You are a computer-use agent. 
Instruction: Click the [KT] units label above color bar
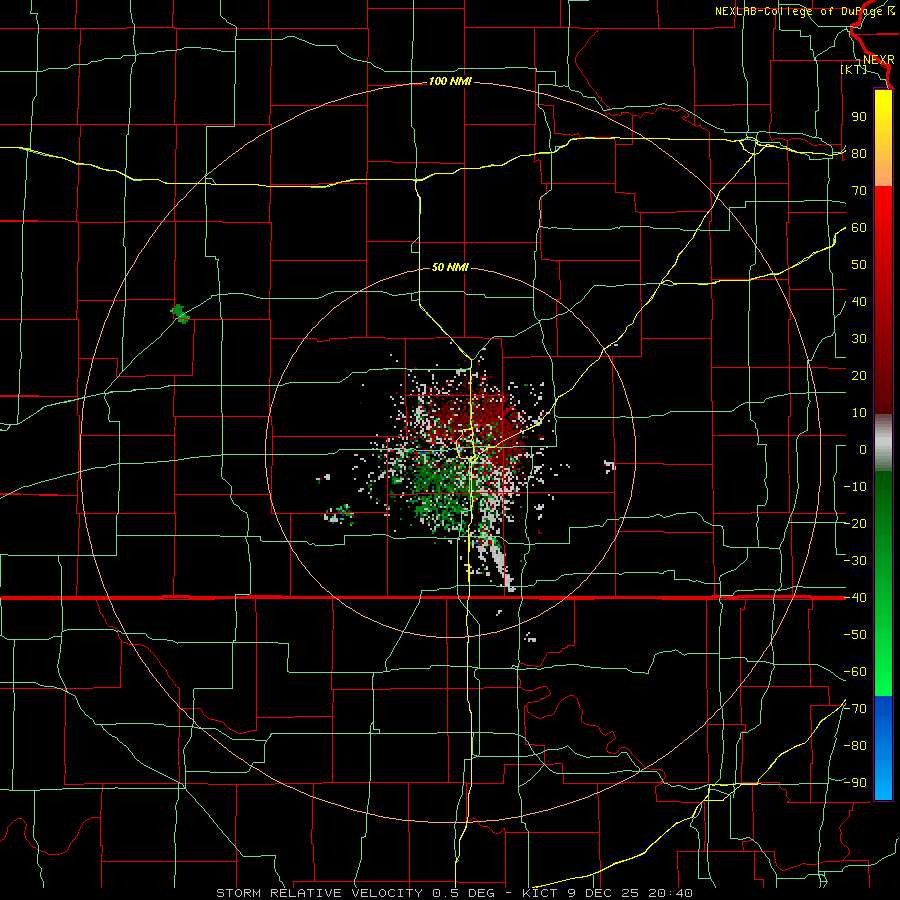click(x=853, y=69)
